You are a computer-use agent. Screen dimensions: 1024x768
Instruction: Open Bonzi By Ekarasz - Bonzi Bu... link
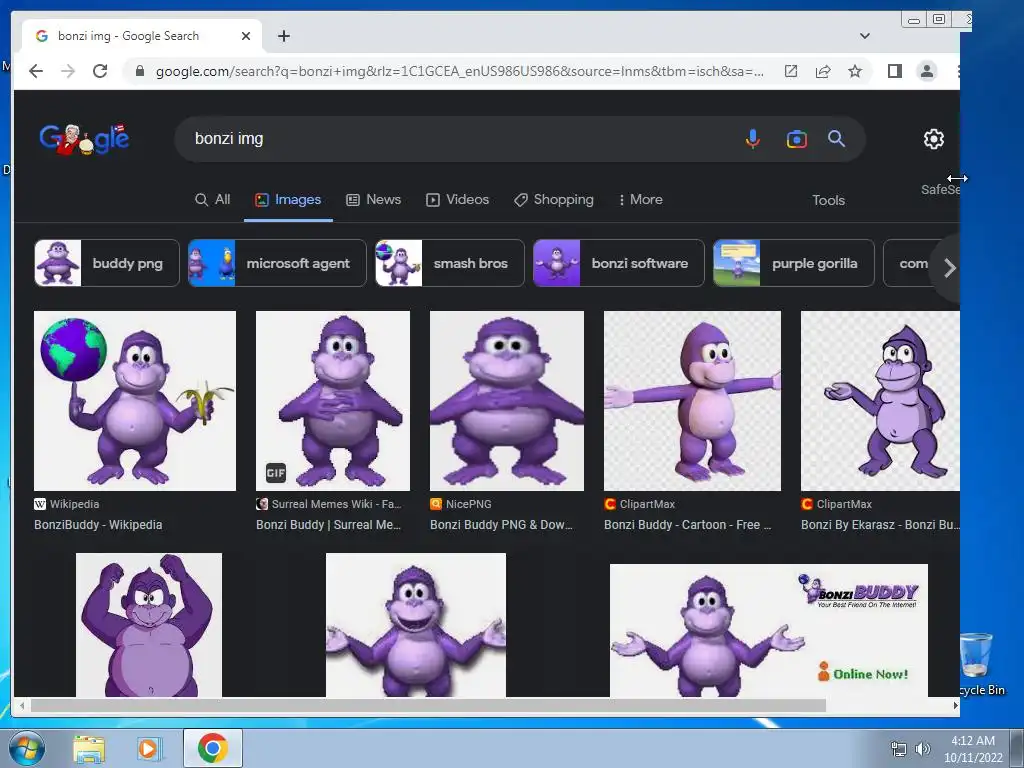(880, 524)
